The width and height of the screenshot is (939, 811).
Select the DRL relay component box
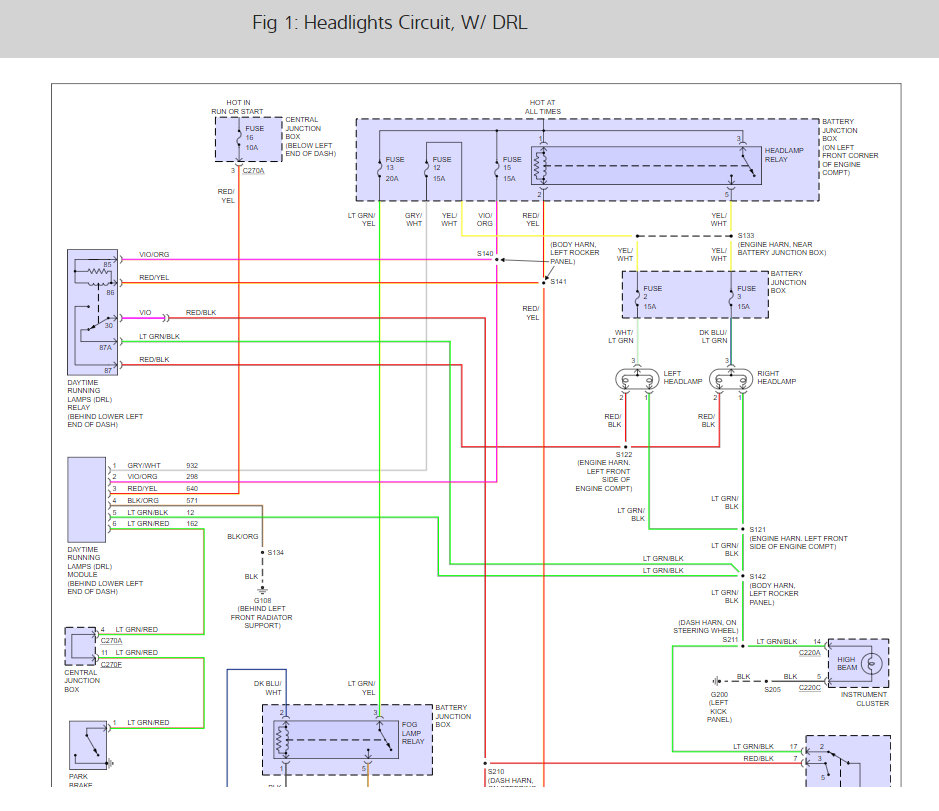coord(92,312)
